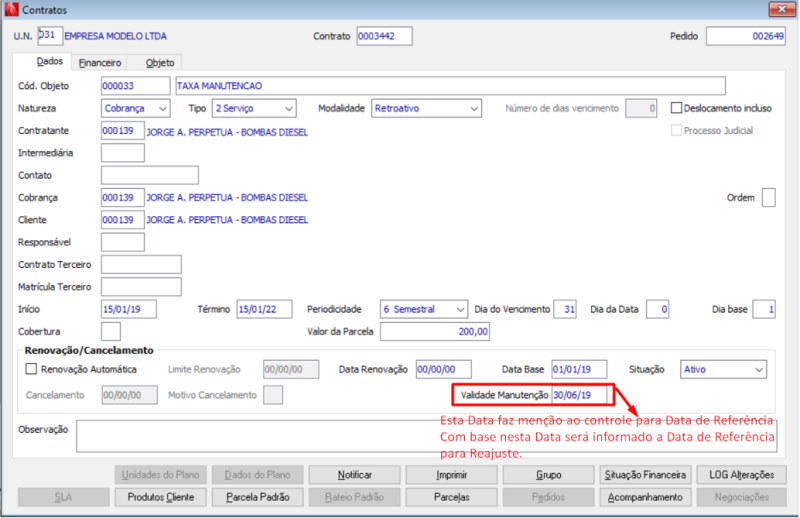The image size is (800, 518).
Task: Open the Tipo dropdown showing 2 Serviço
Action: pyautogui.click(x=254, y=108)
